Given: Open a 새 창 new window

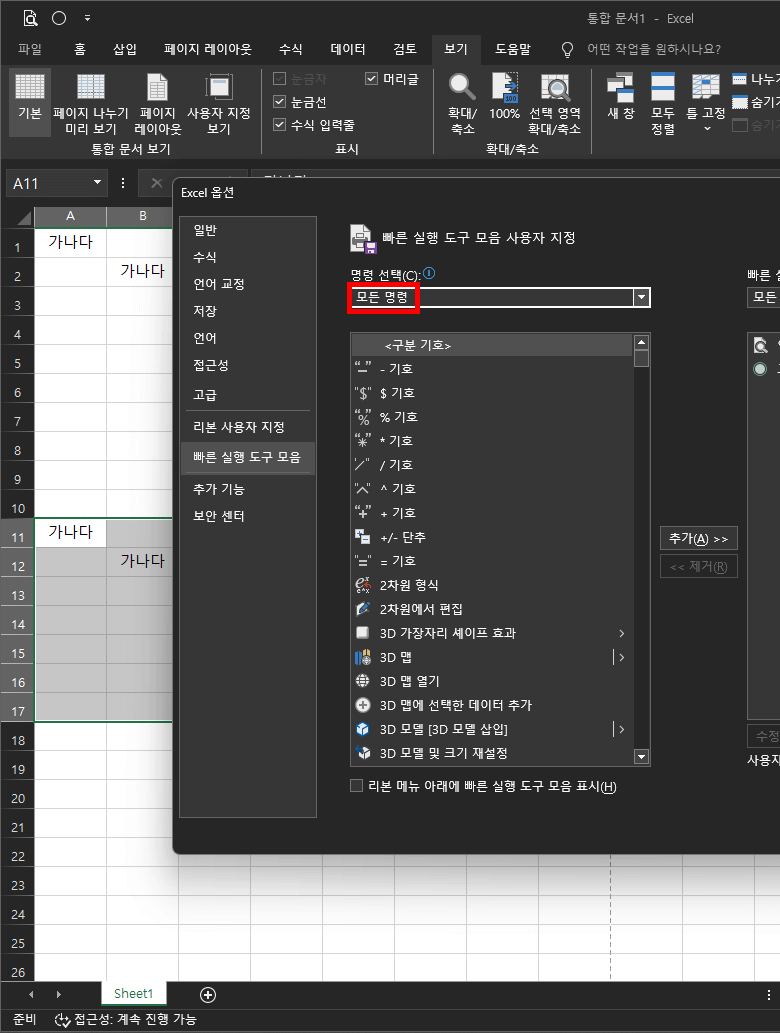Looking at the screenshot, I should 620,88.
